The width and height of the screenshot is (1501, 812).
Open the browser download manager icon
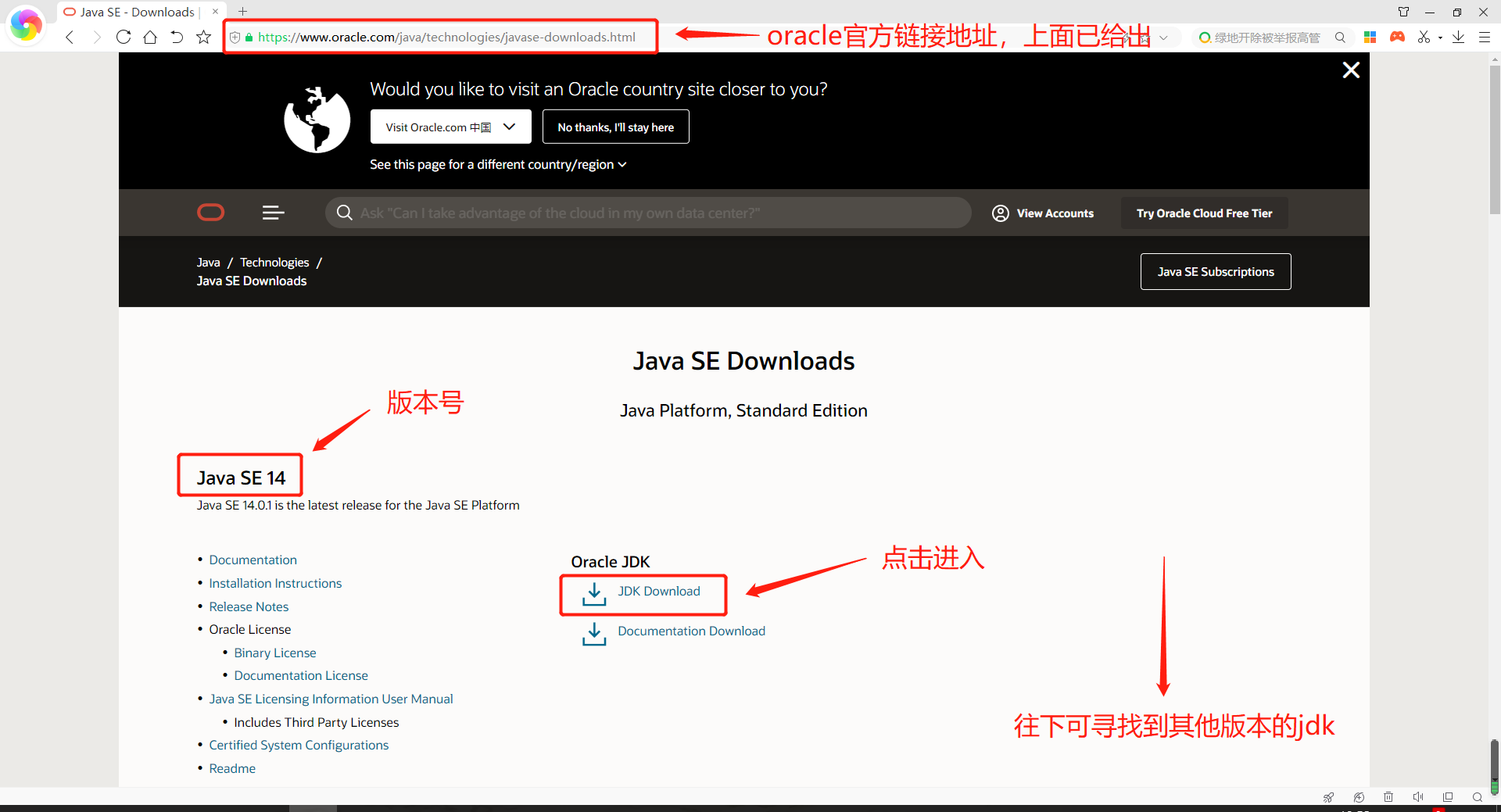click(x=1459, y=37)
